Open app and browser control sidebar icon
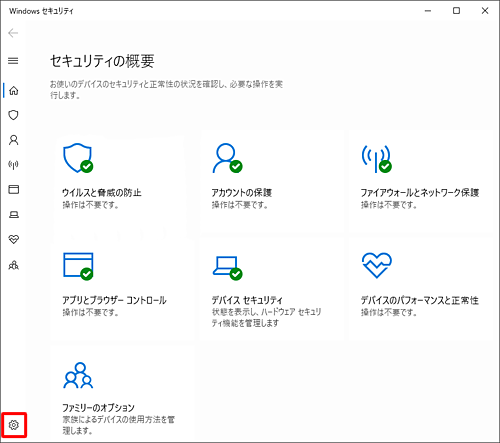Viewport: 500px width, 443px height. (x=13, y=189)
